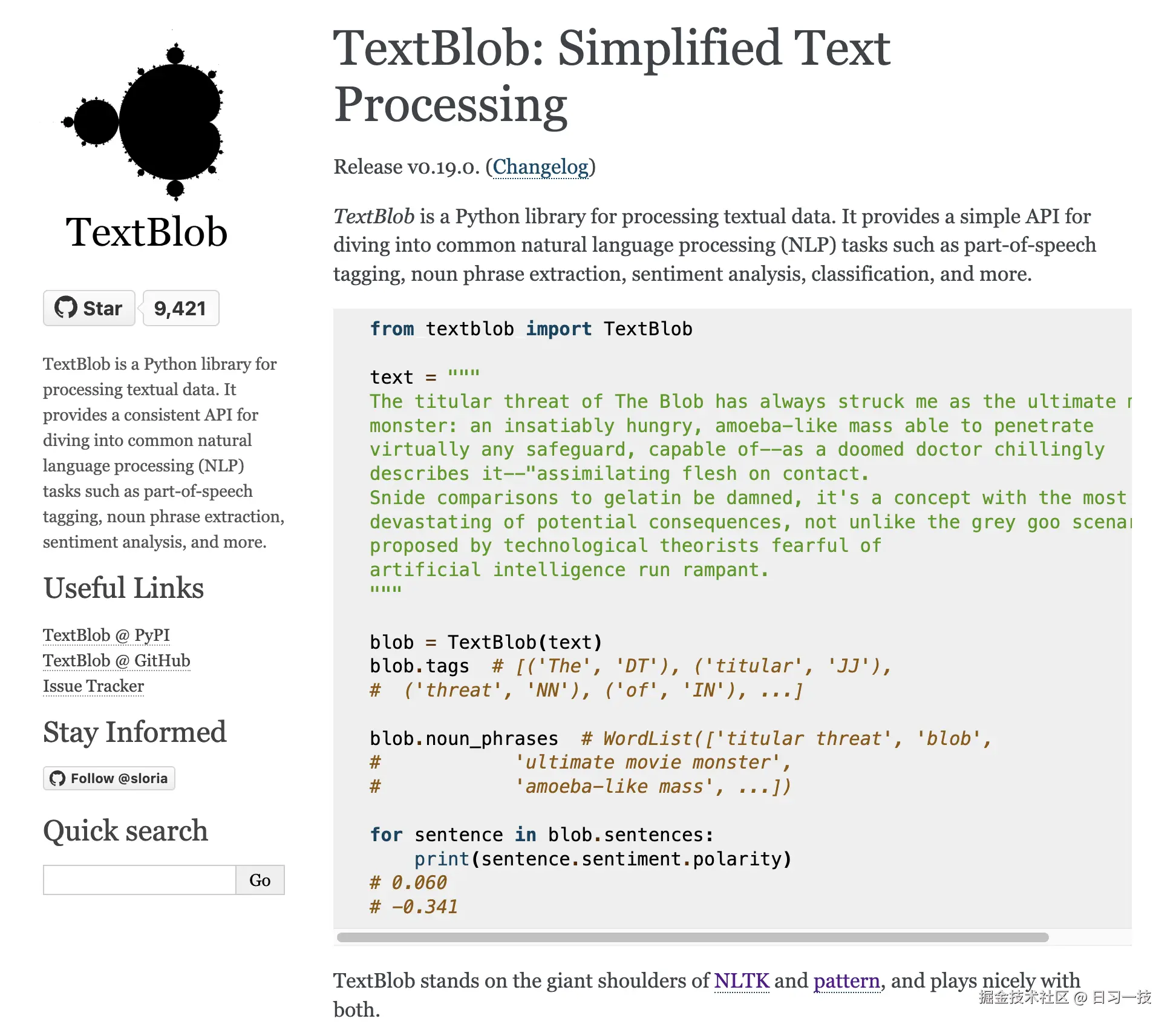This screenshot has height=1030, width=1176.
Task: Open the Issue Tracker link
Action: pyautogui.click(x=93, y=686)
